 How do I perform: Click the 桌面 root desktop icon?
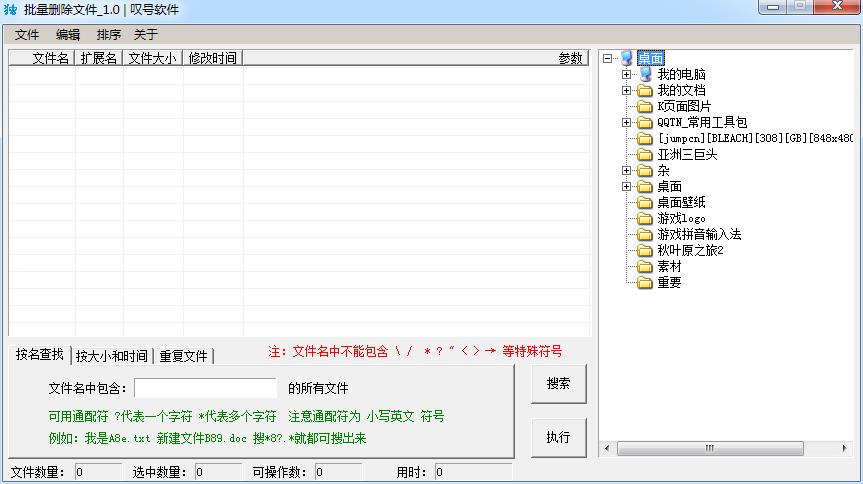626,58
